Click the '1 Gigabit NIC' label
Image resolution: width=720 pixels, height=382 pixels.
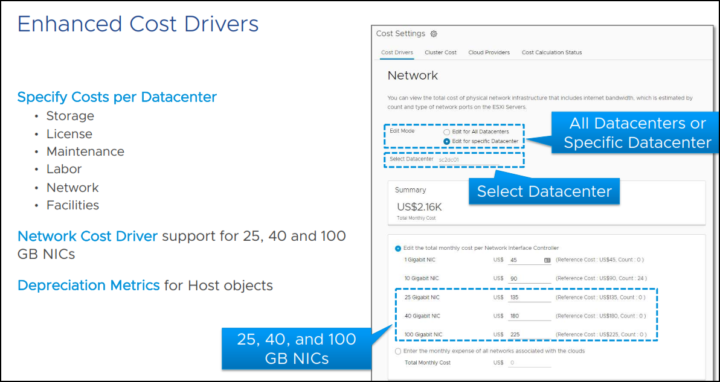coord(420,260)
